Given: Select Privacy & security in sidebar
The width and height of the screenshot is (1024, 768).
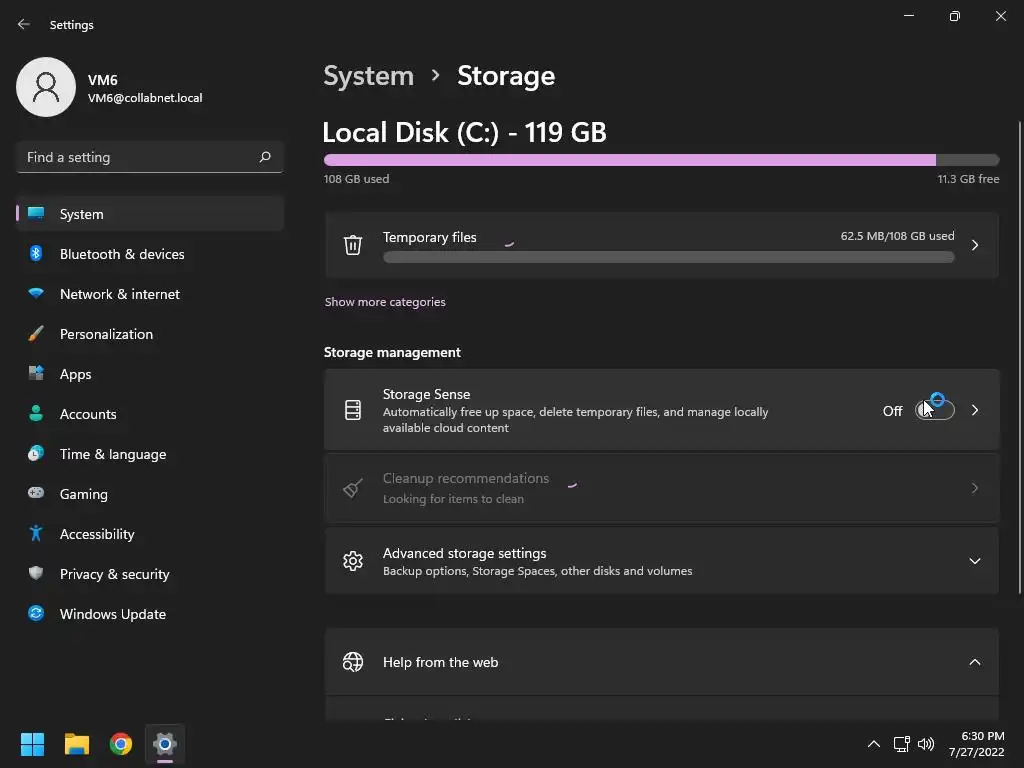Looking at the screenshot, I should [x=114, y=574].
